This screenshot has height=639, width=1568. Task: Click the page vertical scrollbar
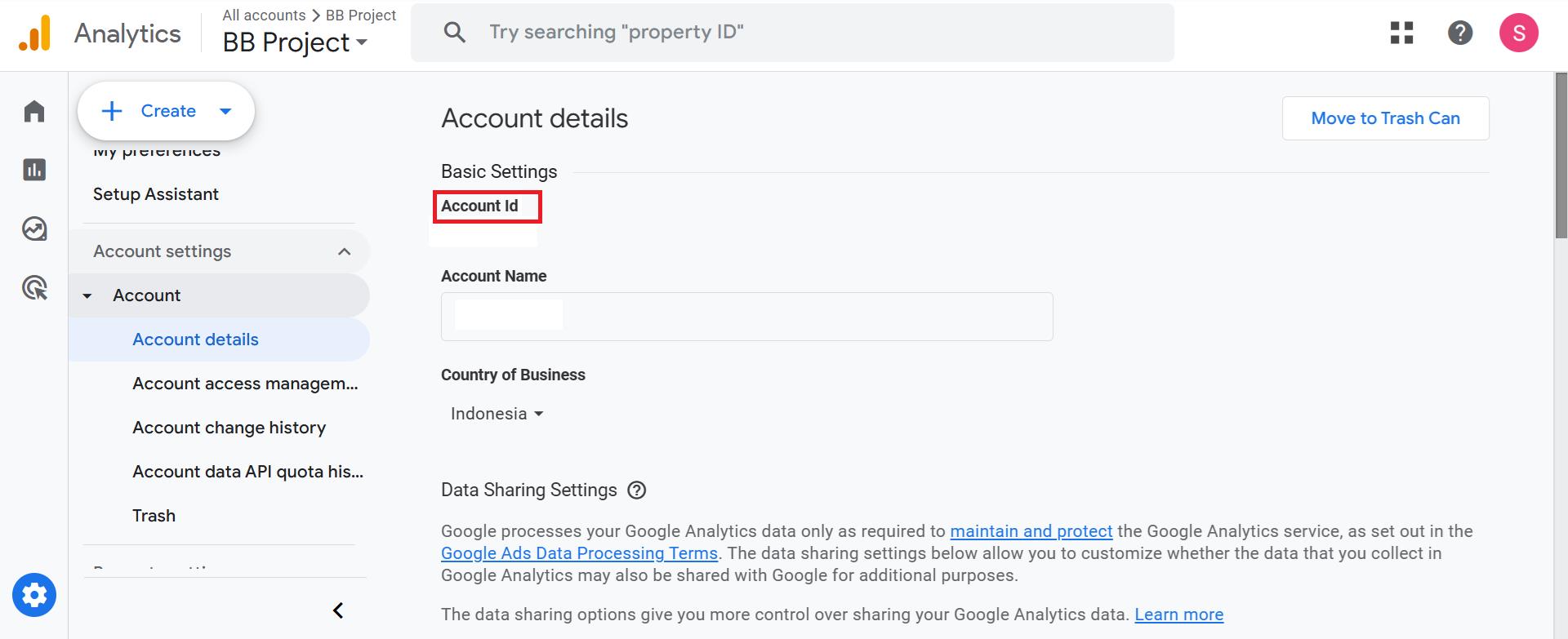coord(1561,155)
